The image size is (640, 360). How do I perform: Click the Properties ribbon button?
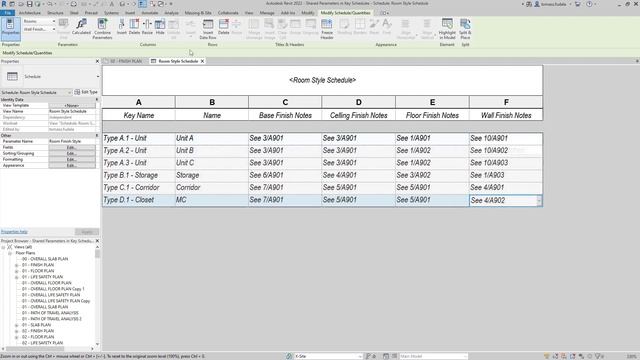coord(11,28)
